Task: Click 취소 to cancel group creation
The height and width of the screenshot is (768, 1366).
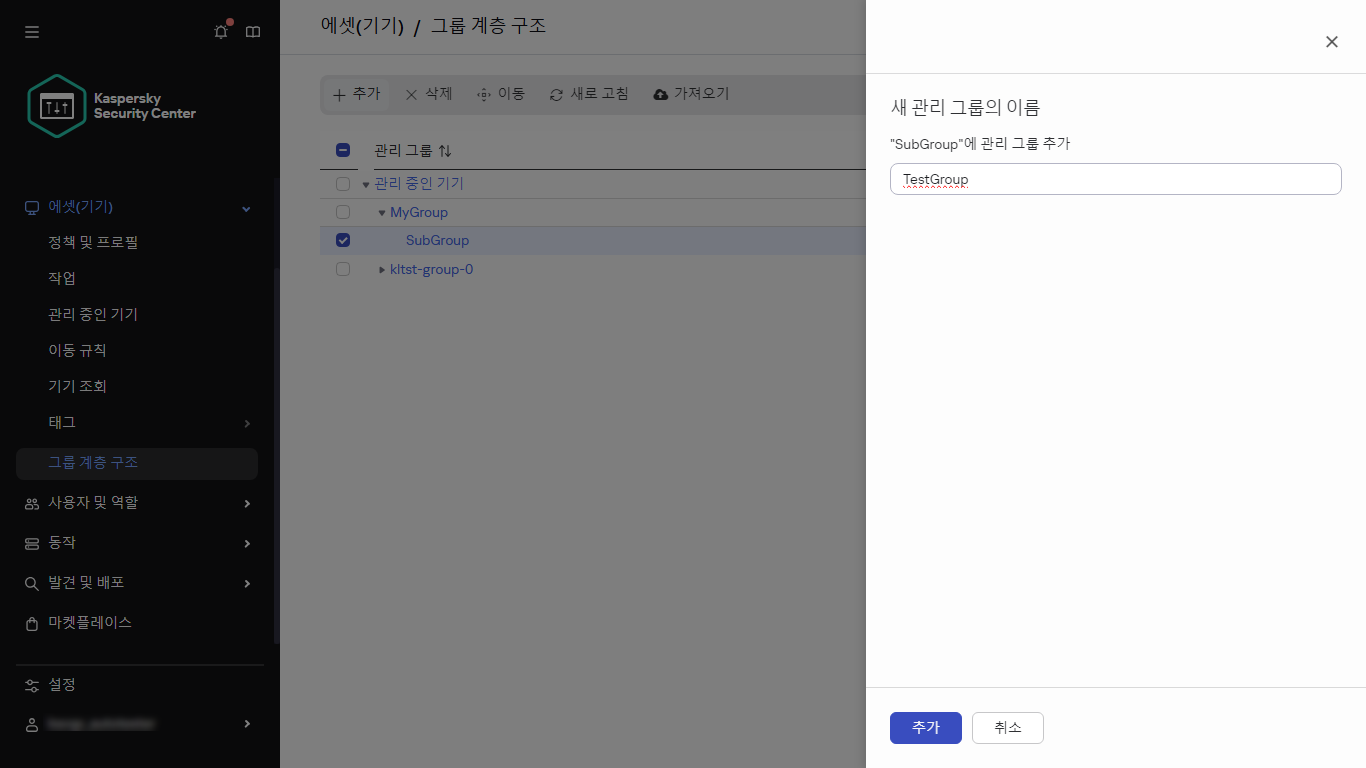Action: tap(1007, 727)
